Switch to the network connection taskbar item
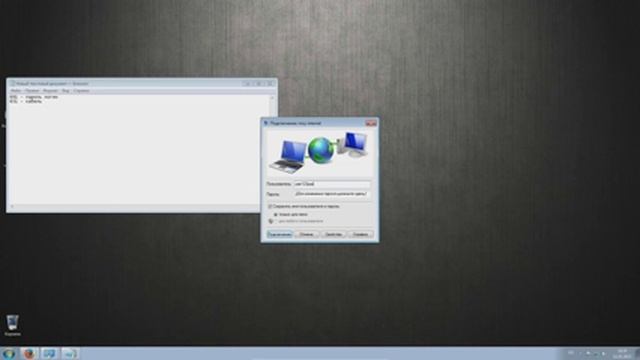The height and width of the screenshot is (360, 640). 49,353
